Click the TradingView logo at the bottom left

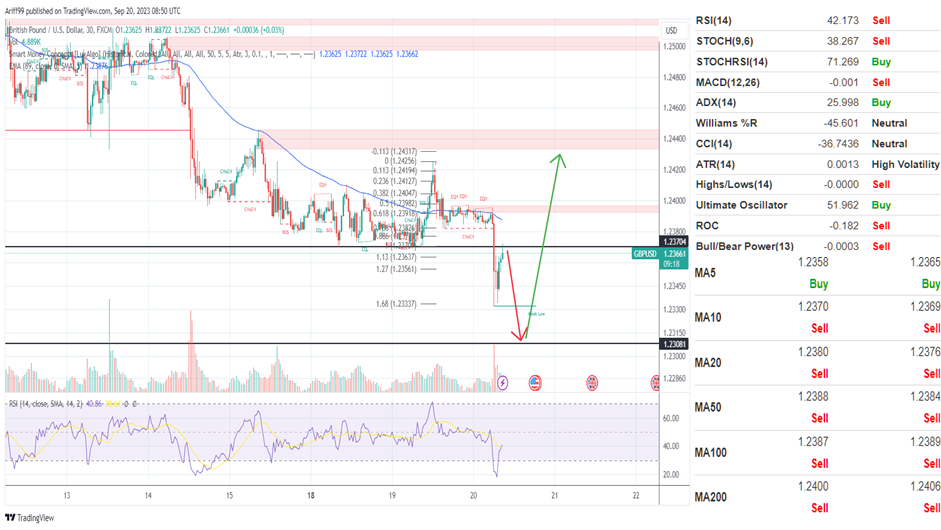pyautogui.click(x=30, y=517)
